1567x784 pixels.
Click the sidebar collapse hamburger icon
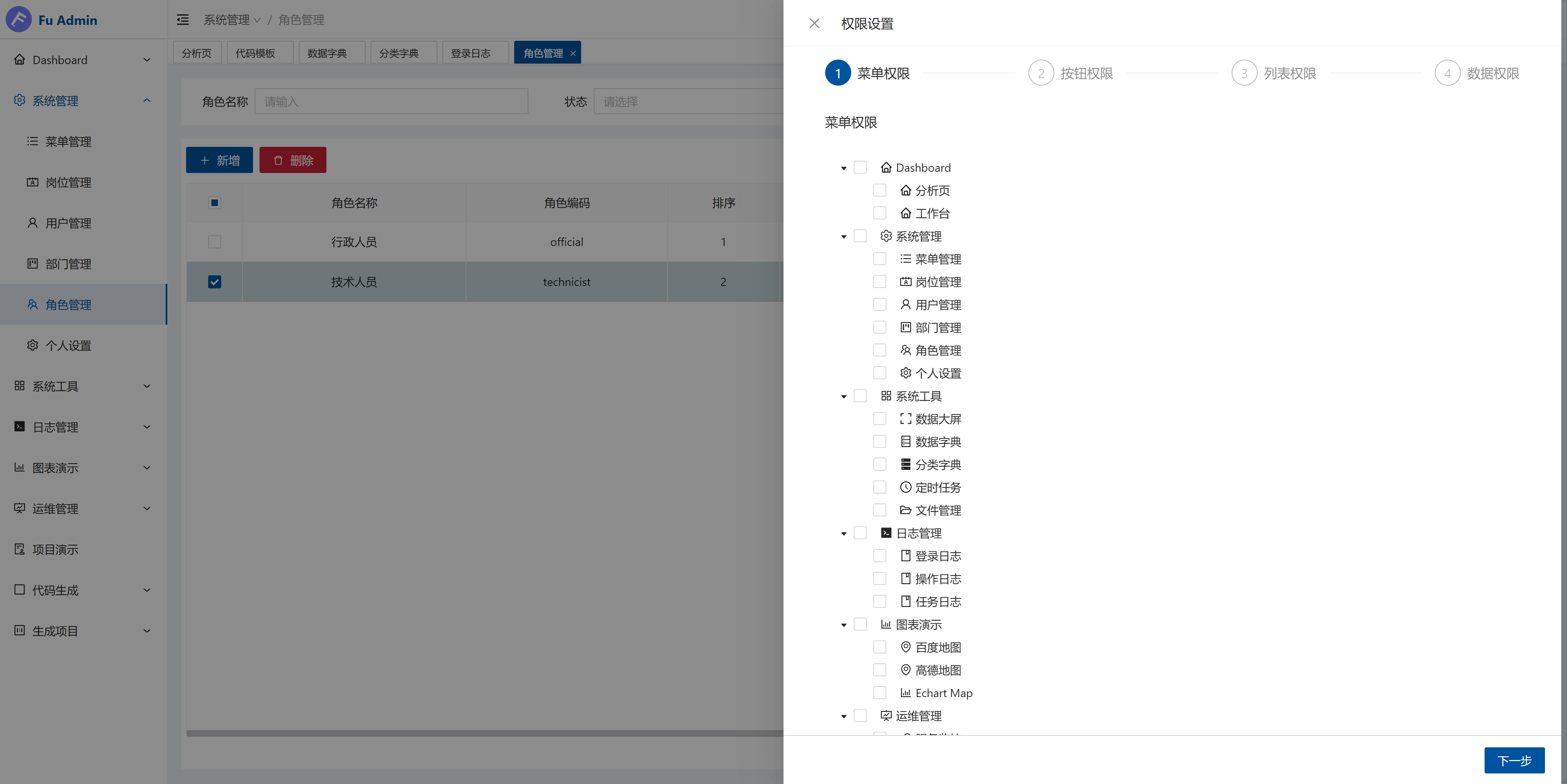[x=182, y=20]
